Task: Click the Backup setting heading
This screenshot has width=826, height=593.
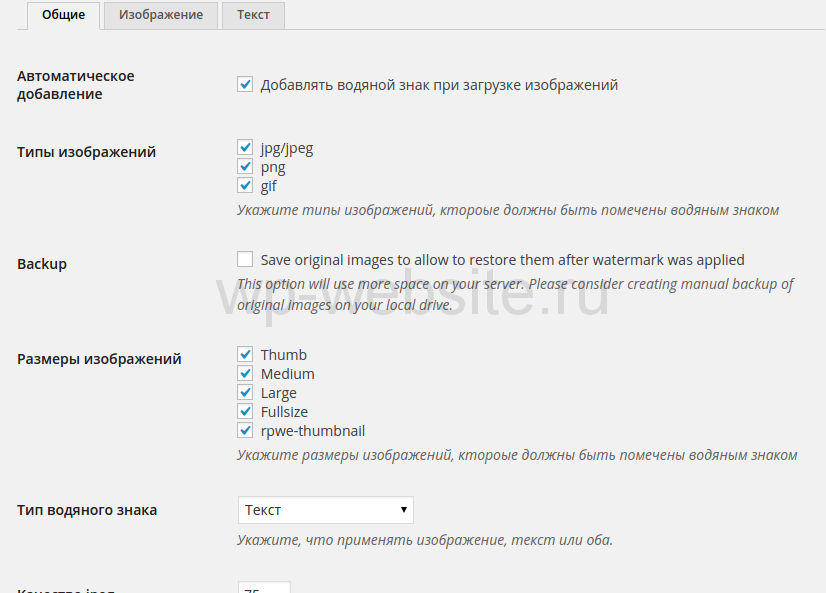Action: tap(42, 264)
